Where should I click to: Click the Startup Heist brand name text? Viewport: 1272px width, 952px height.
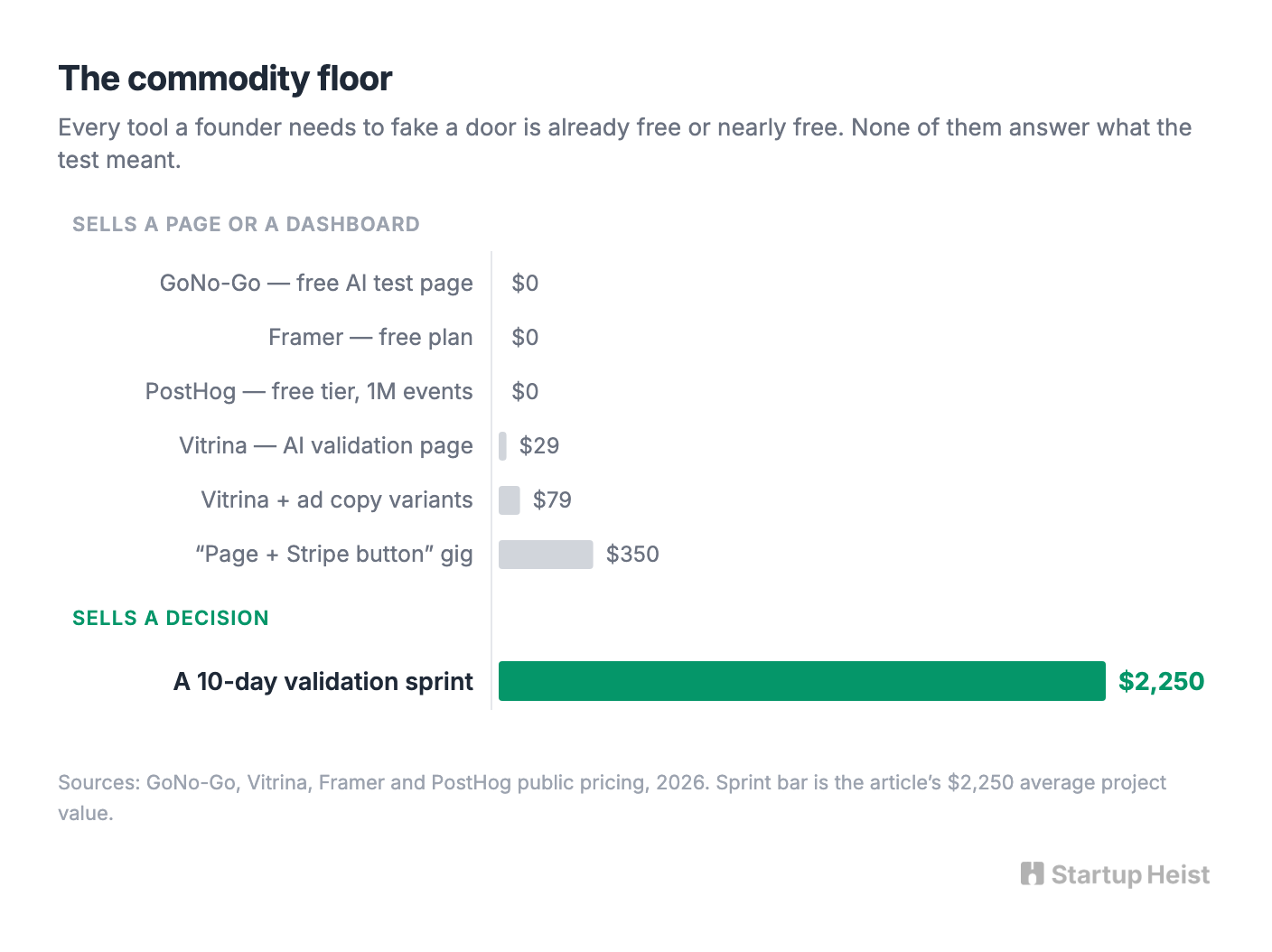coord(1130,875)
